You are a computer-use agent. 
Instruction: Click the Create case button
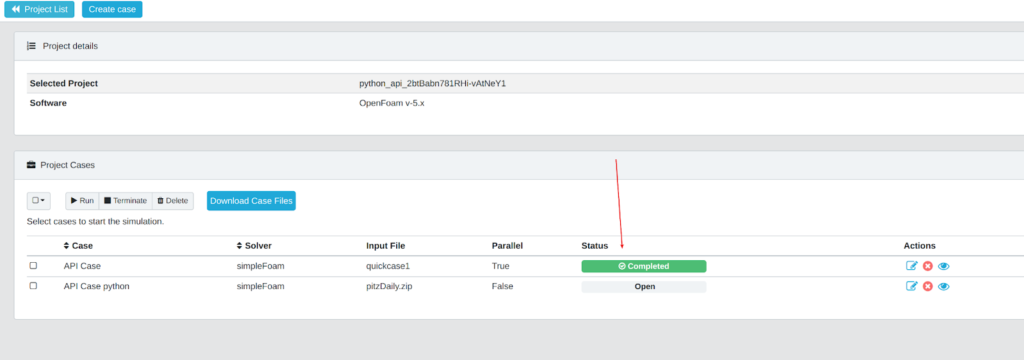tap(112, 9)
